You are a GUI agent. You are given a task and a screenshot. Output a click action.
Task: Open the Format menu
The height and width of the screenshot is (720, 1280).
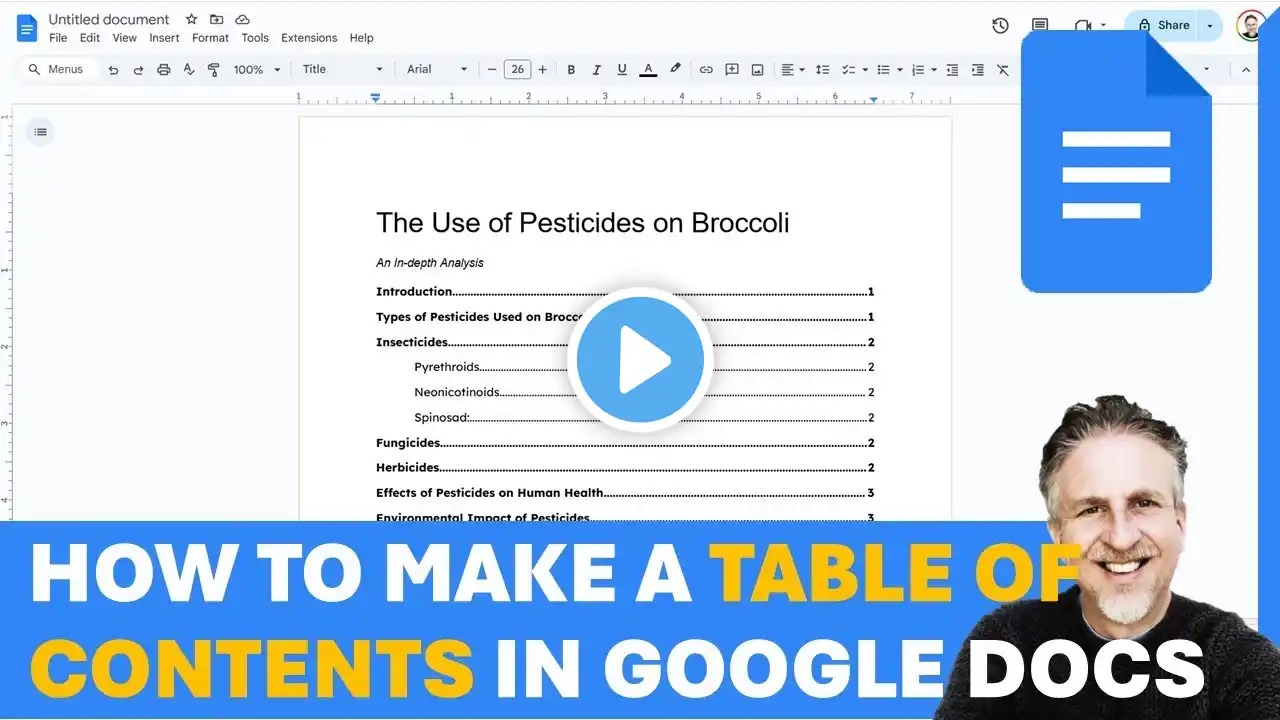(x=210, y=38)
